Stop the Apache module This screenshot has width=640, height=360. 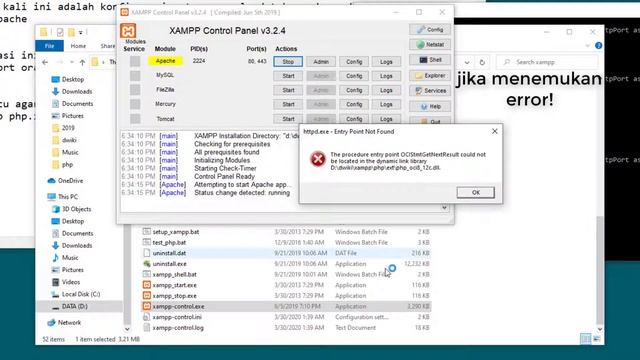(288, 62)
